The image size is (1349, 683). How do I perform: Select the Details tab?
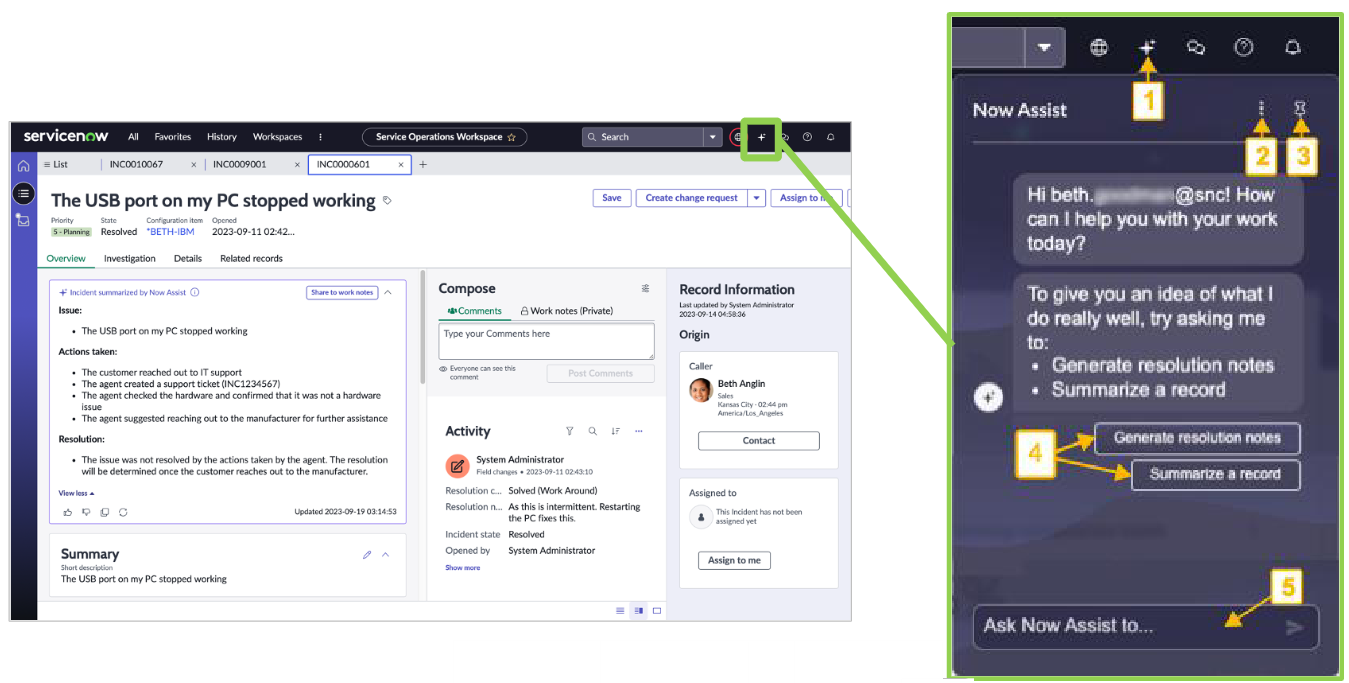[188, 258]
